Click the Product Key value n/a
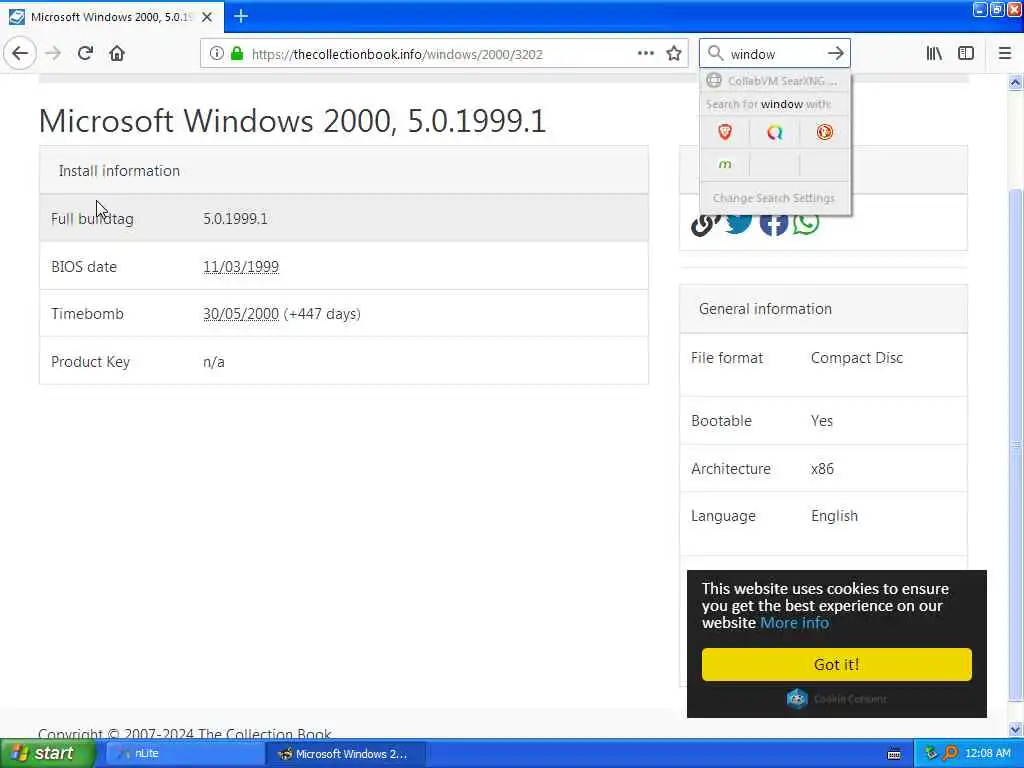 pyautogui.click(x=214, y=362)
